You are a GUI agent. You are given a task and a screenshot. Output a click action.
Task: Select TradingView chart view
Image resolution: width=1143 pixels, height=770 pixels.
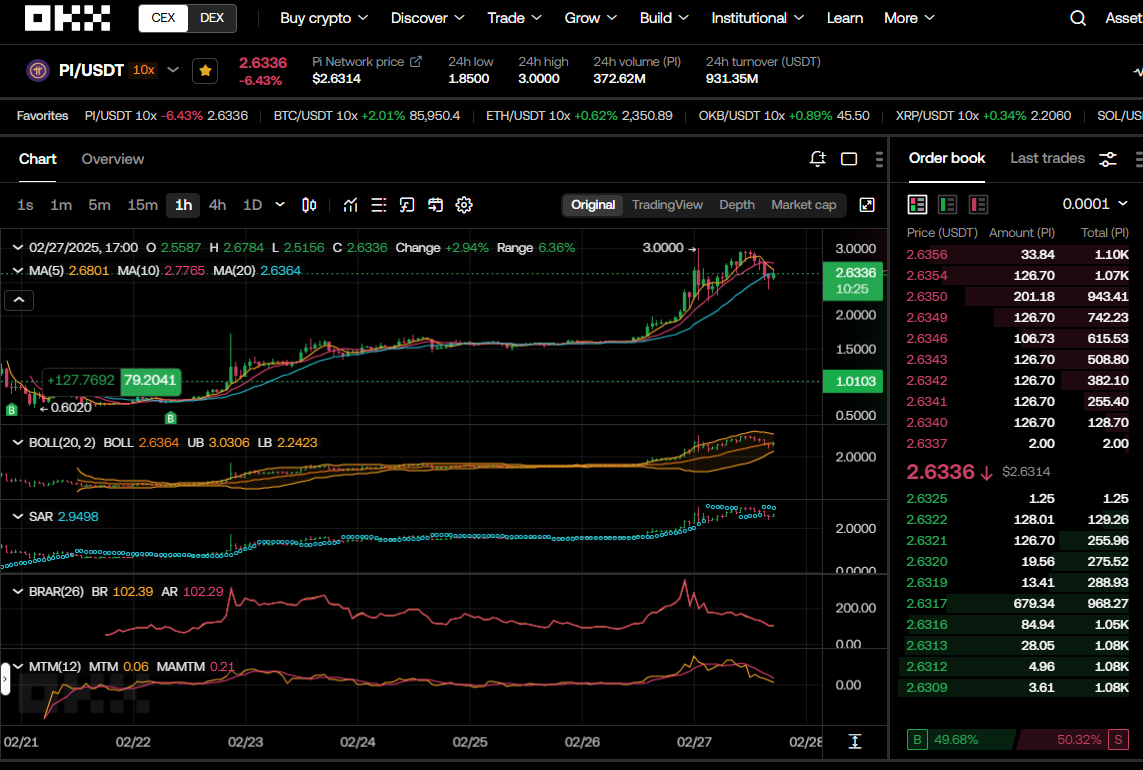(667, 205)
